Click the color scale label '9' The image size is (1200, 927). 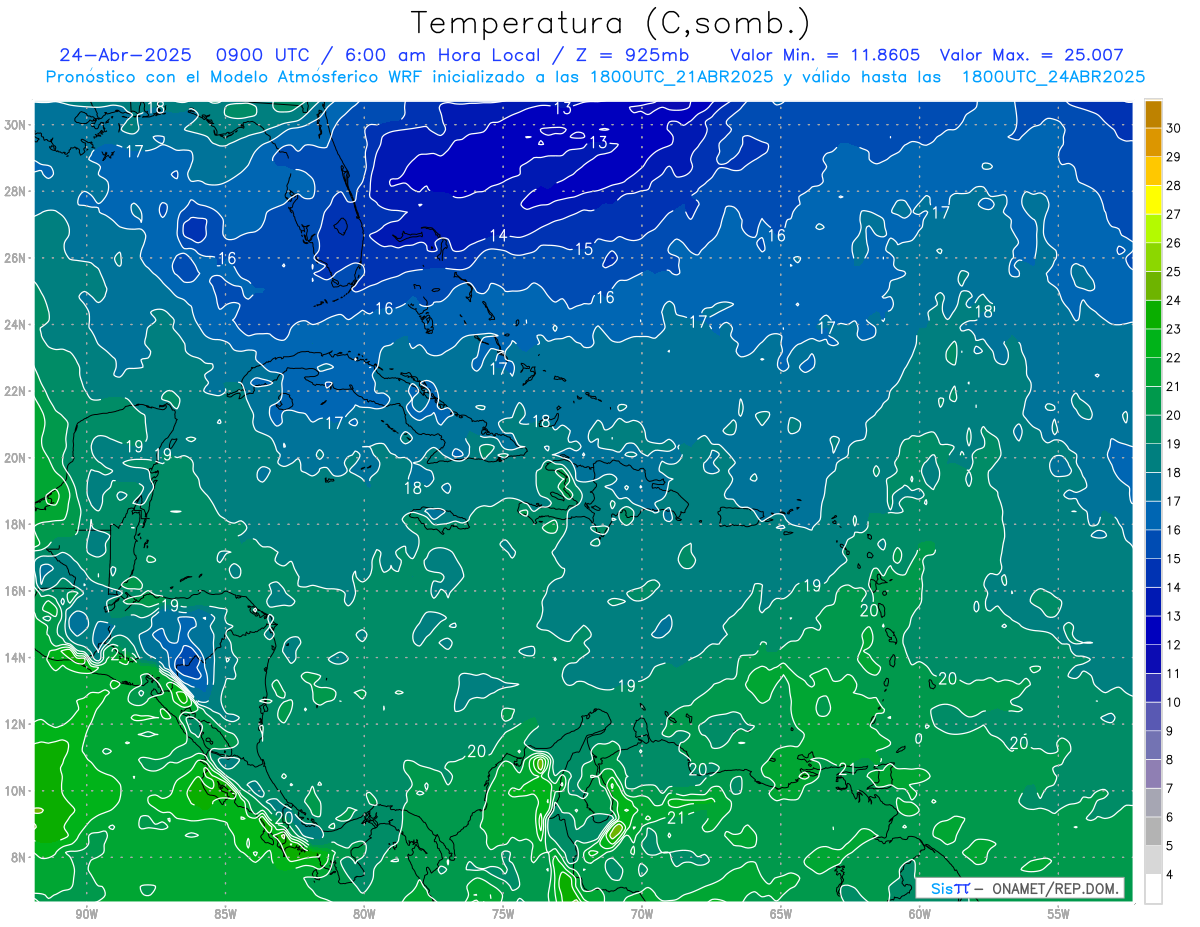pos(1170,731)
